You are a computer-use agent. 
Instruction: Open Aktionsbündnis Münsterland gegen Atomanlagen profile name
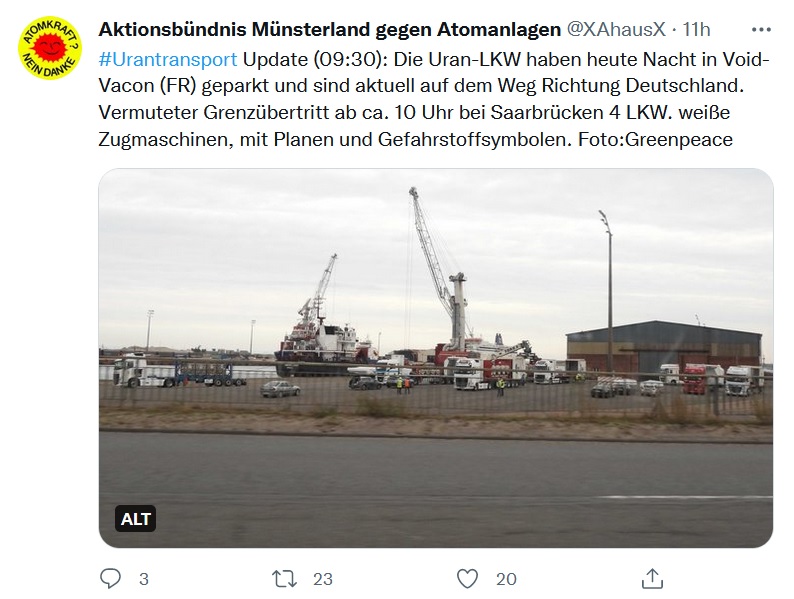330,29
